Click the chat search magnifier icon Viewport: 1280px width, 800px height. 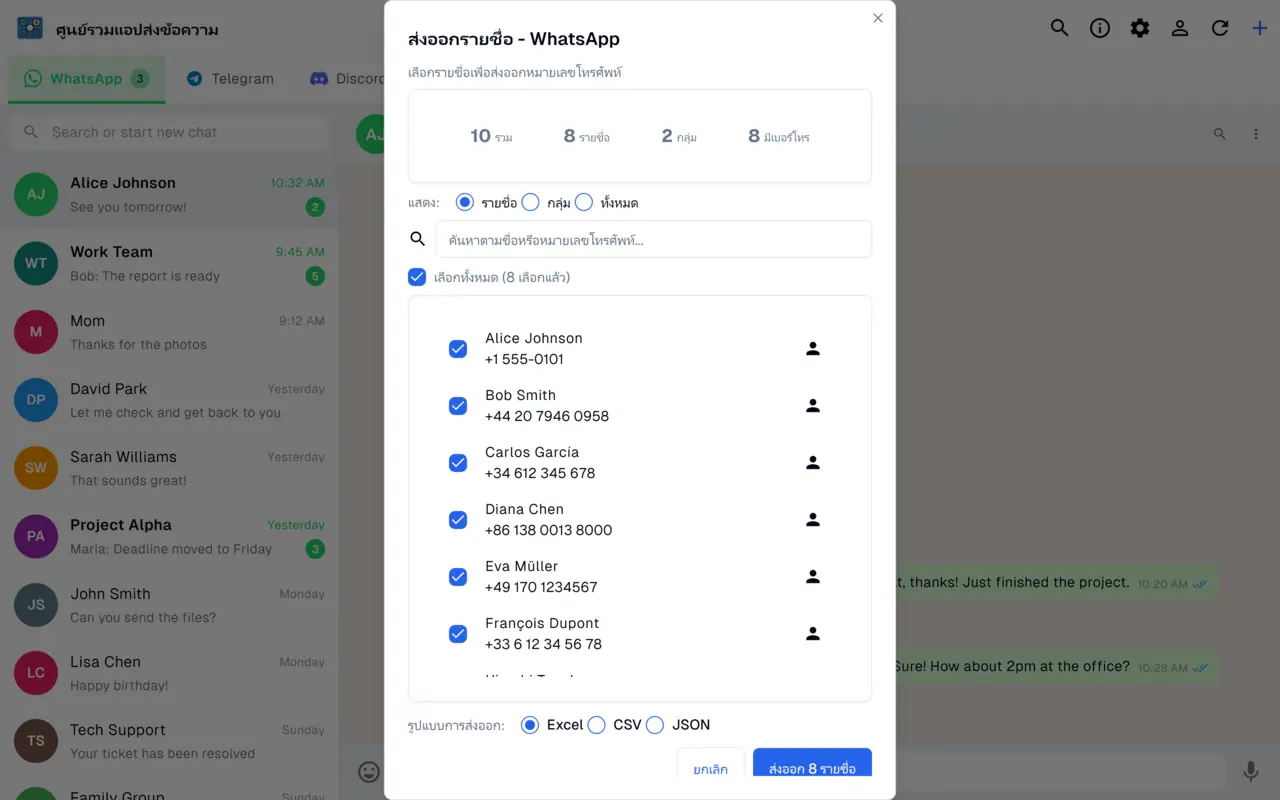click(1219, 133)
